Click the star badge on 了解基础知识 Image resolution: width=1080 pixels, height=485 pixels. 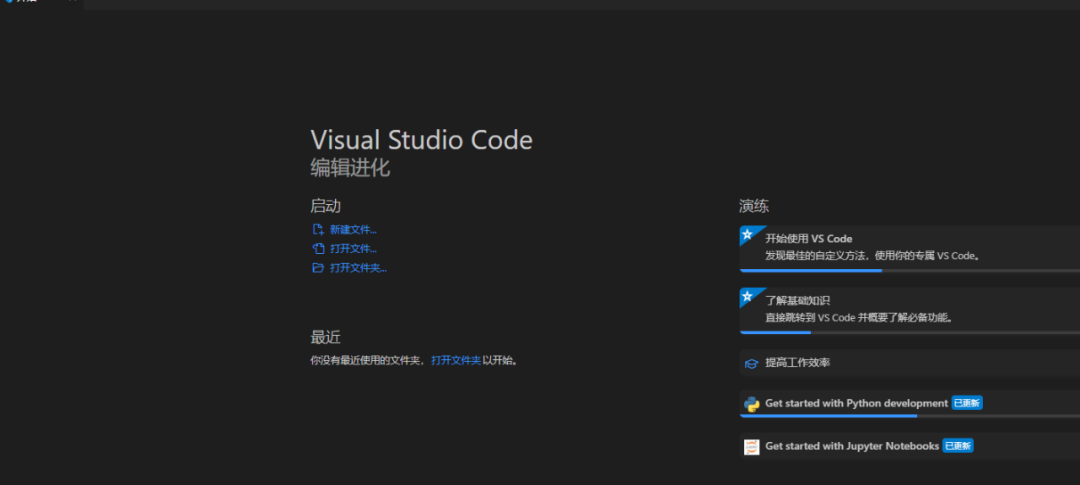[x=746, y=295]
